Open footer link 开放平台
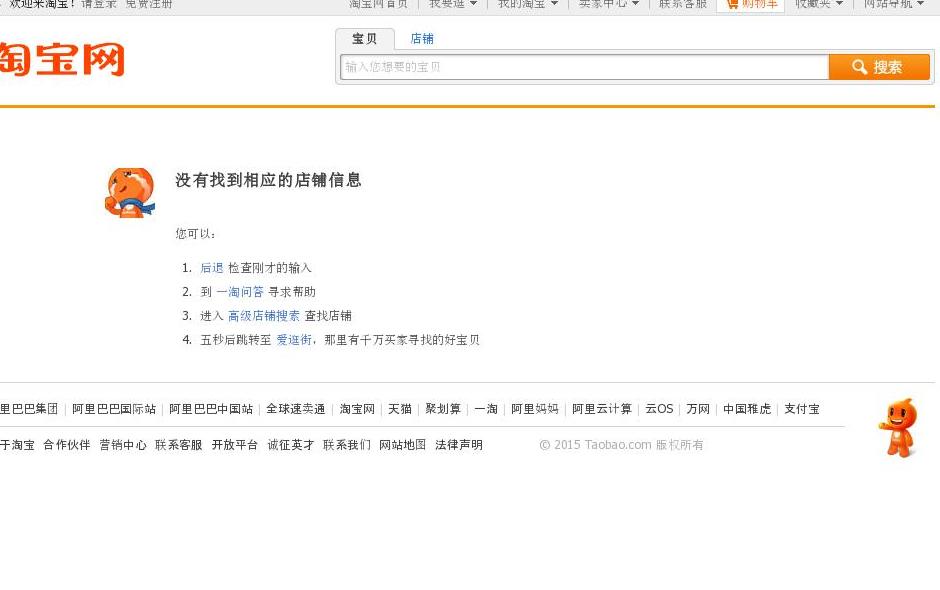 (234, 445)
